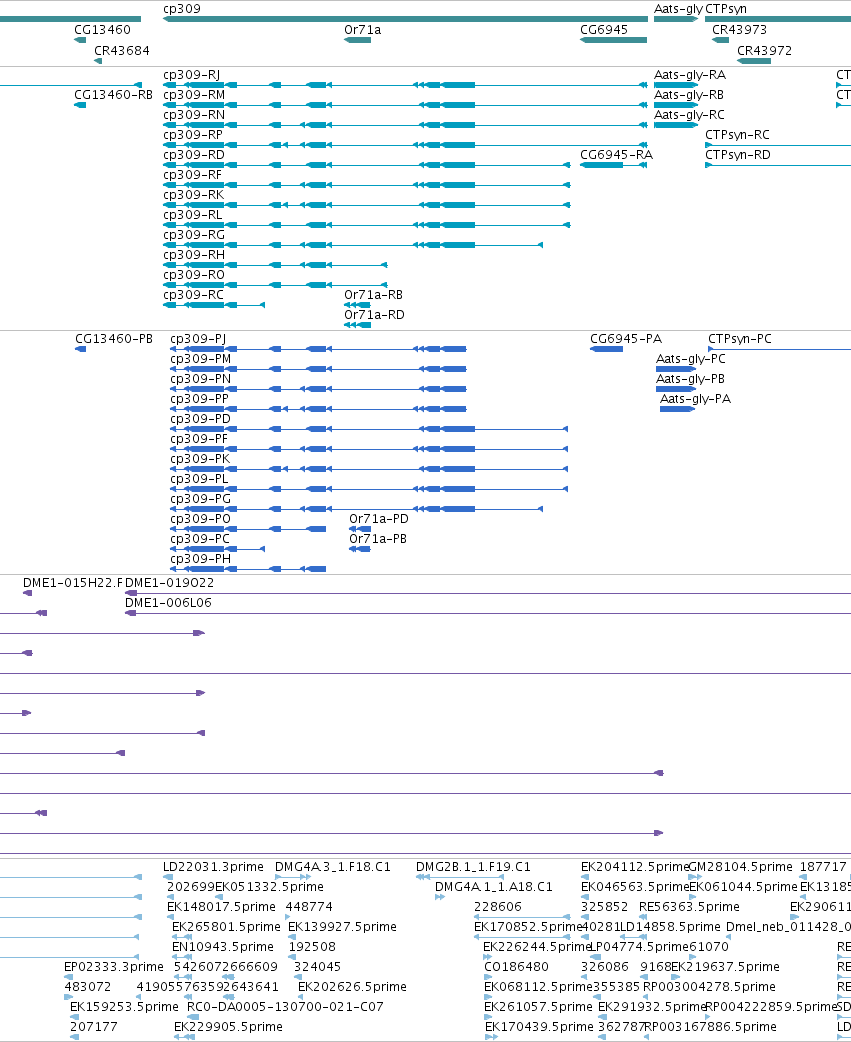
Task: Open EST label EK148017.5prime
Action: pos(221,906)
